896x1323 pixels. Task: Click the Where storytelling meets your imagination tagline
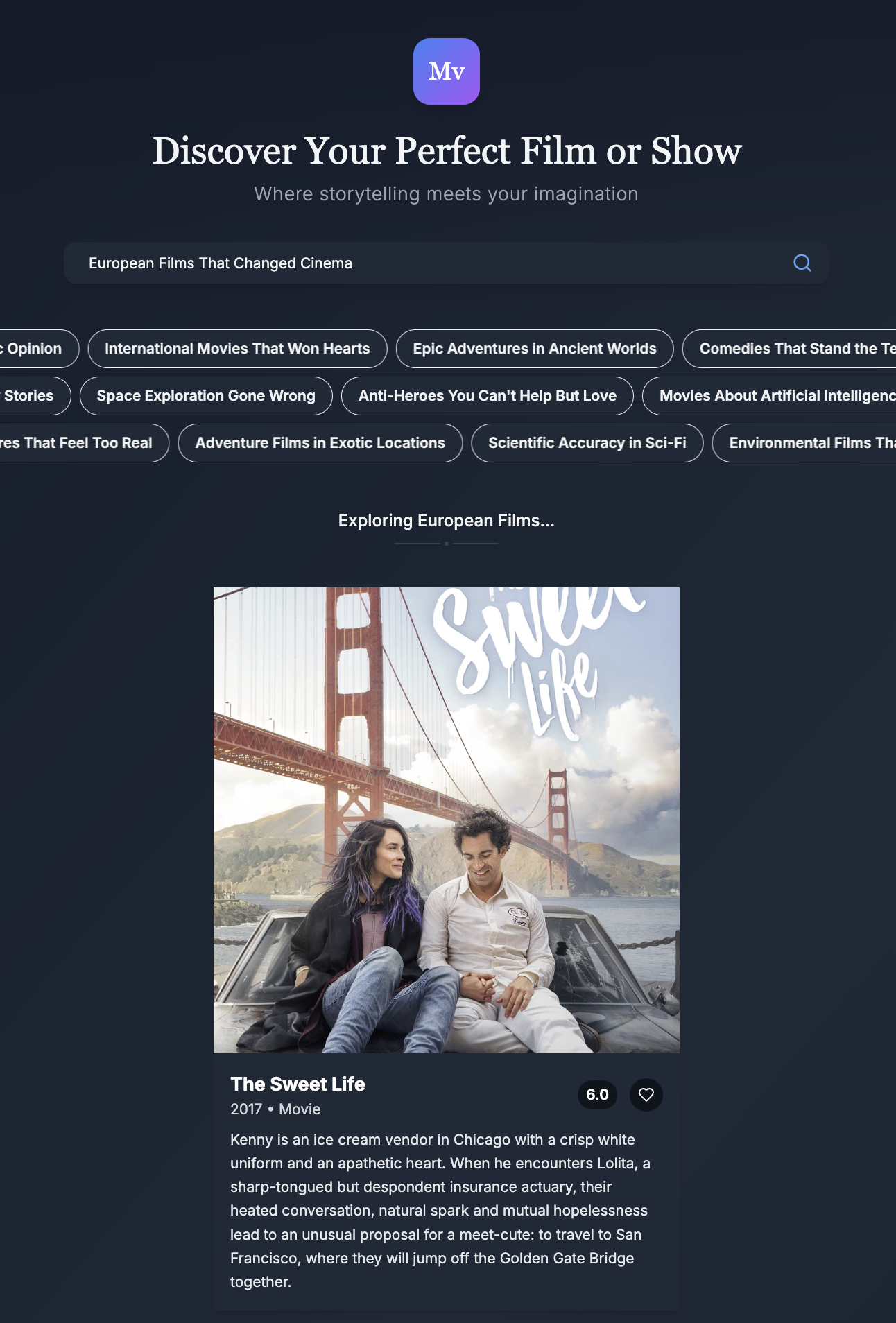click(447, 194)
